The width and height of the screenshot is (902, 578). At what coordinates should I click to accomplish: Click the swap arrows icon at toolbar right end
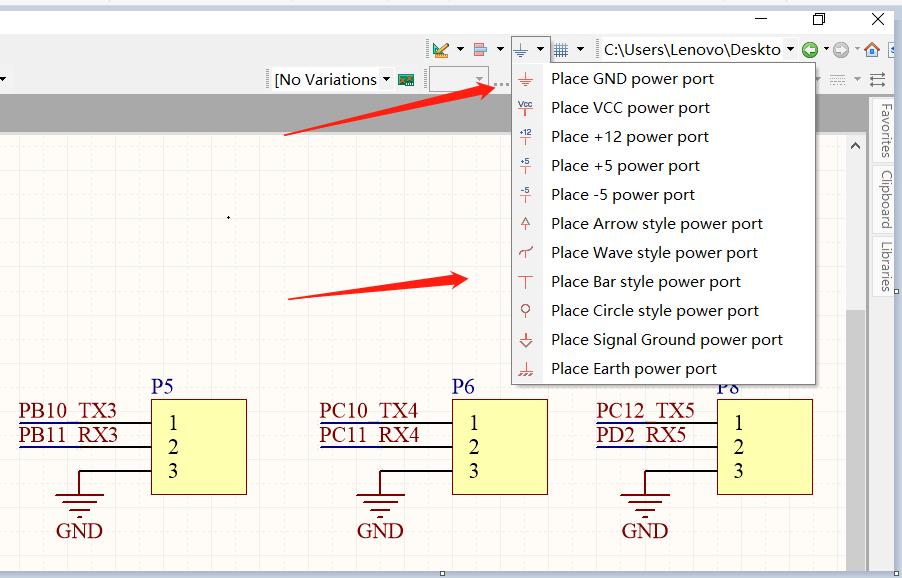(877, 79)
